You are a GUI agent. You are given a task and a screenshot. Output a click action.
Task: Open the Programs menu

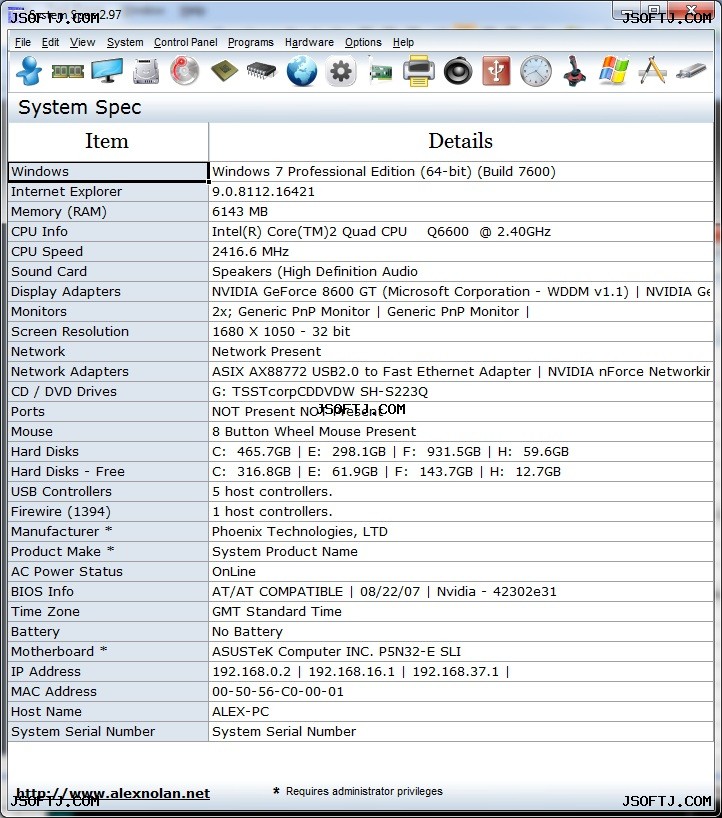(x=250, y=42)
